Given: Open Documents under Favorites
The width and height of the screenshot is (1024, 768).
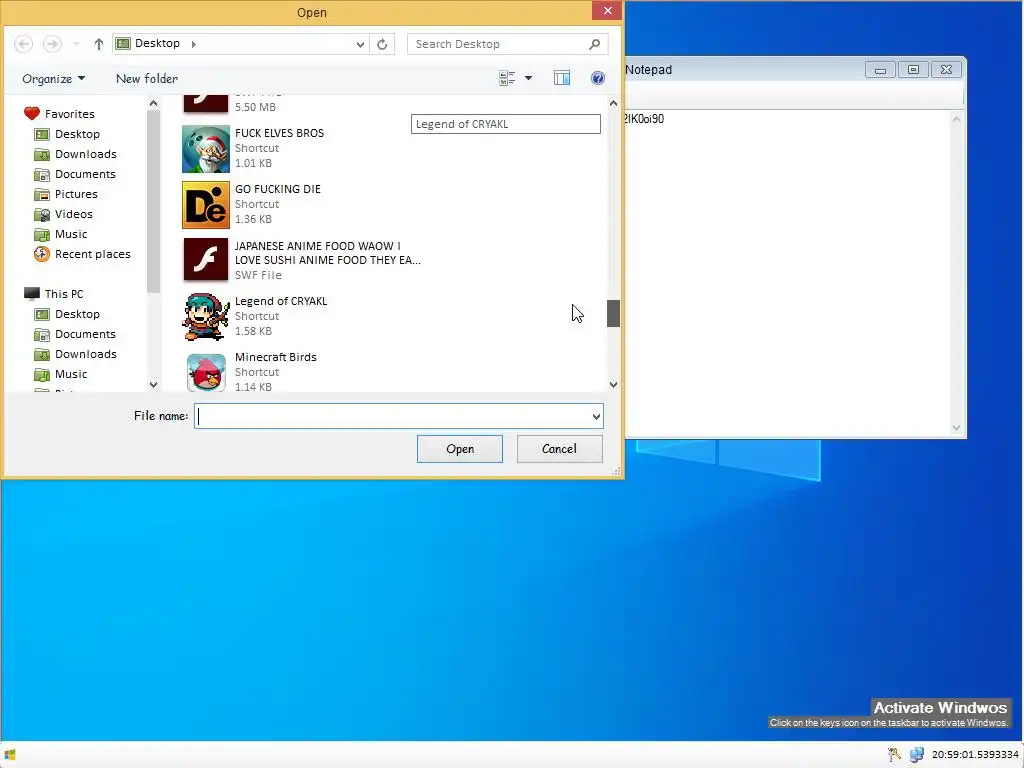Looking at the screenshot, I should (75, 174).
